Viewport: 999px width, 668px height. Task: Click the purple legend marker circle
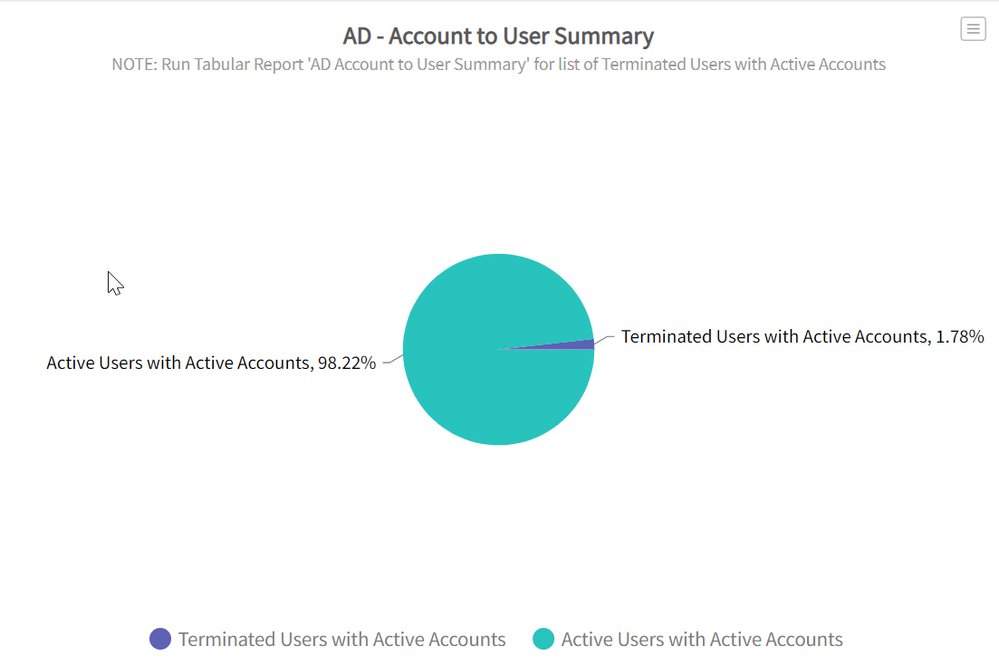tap(160, 639)
